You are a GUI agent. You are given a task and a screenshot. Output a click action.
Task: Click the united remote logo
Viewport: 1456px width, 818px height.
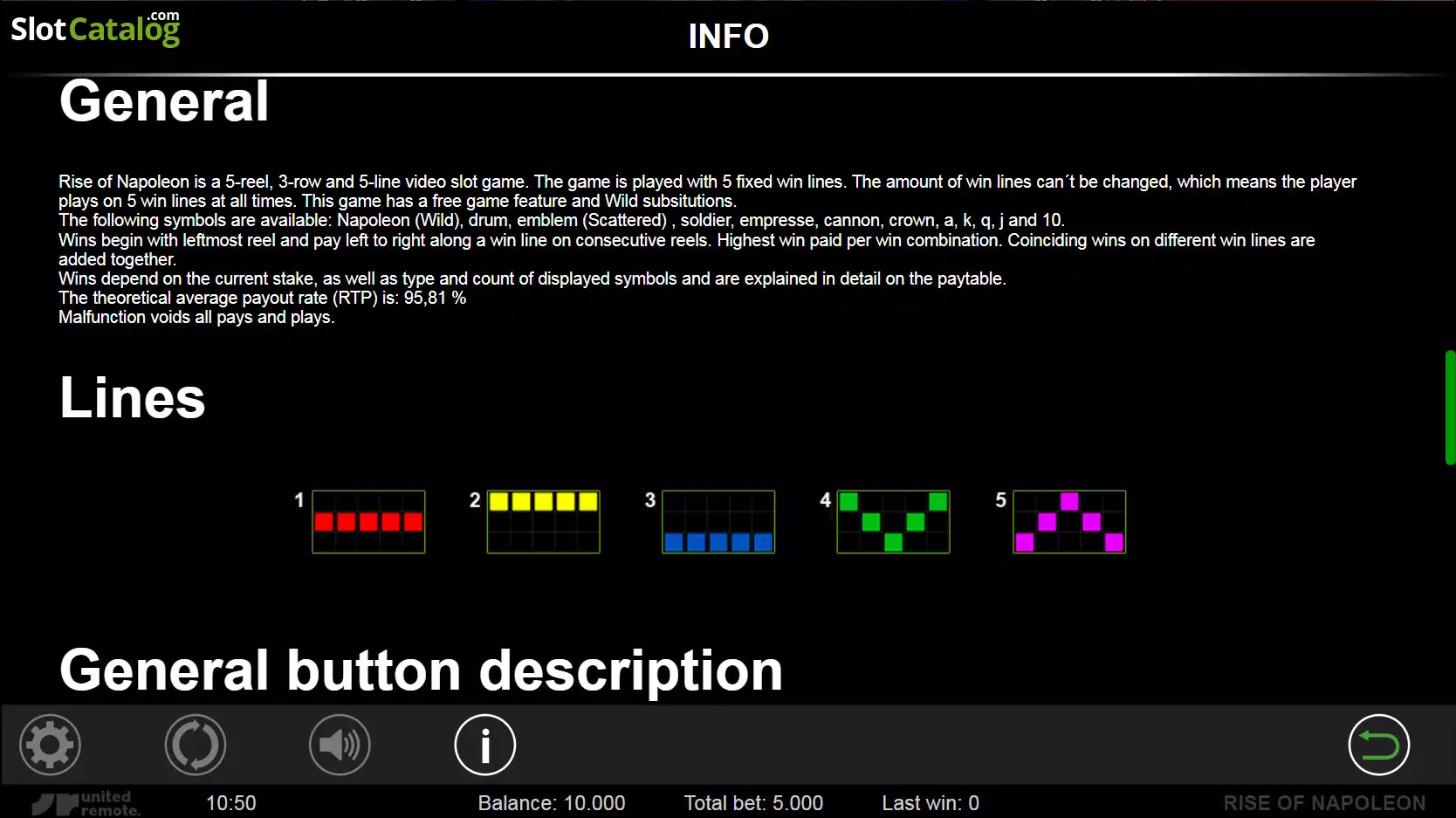[x=86, y=803]
